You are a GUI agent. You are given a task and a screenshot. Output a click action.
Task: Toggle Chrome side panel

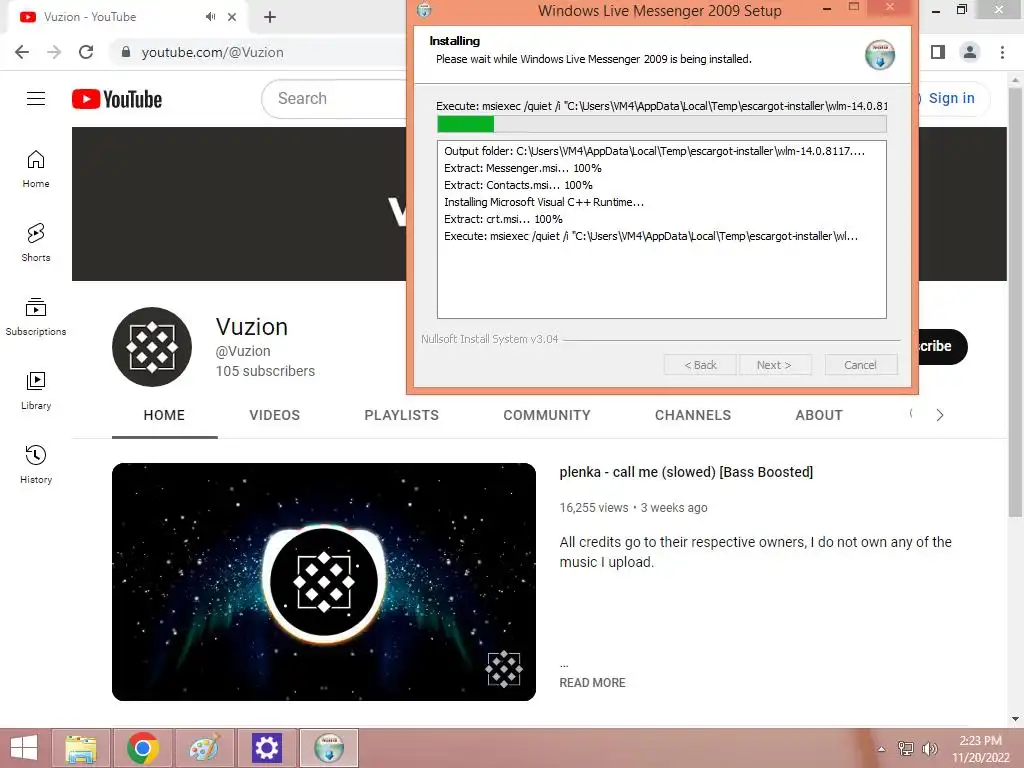point(938,52)
